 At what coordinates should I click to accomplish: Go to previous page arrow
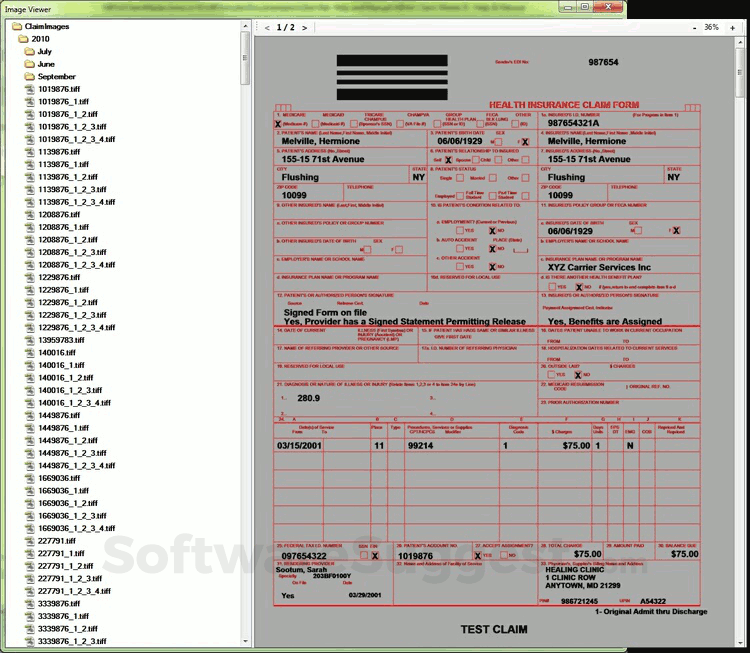[267, 28]
